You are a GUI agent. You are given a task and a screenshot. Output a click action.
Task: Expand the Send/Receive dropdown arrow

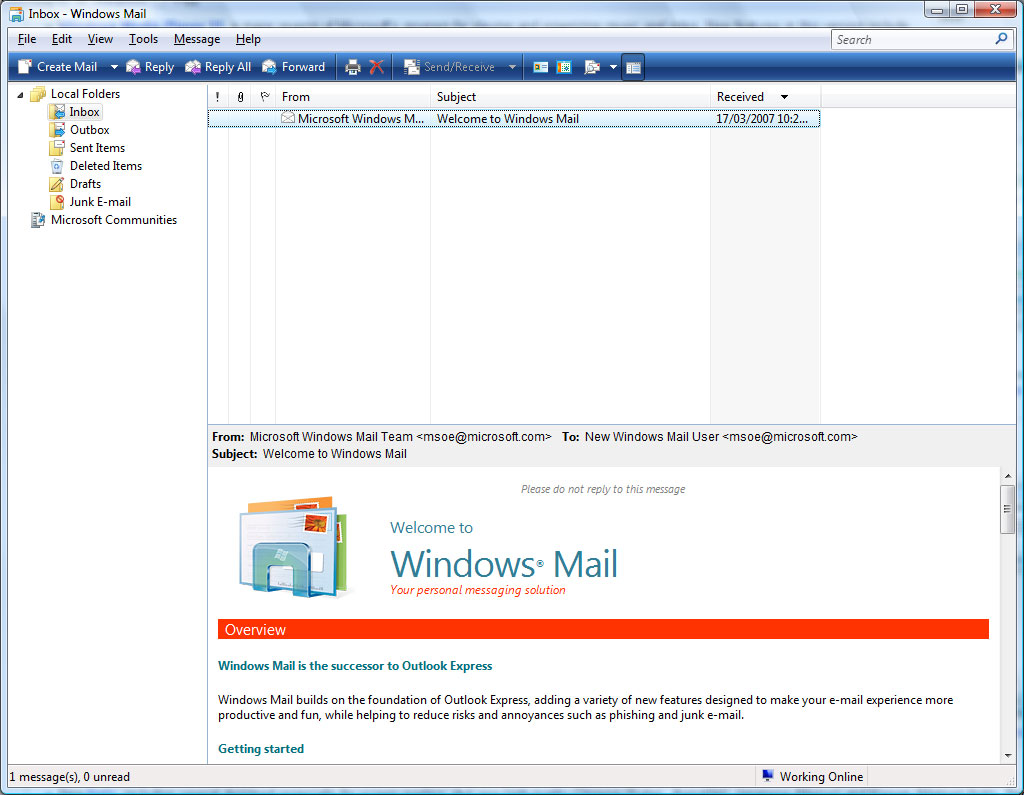[512, 67]
